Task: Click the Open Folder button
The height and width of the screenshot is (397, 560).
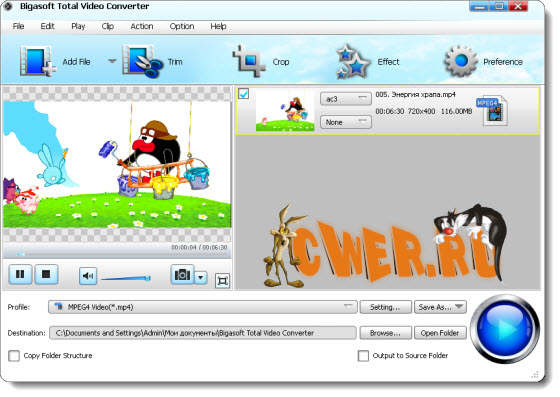Action: [440, 333]
